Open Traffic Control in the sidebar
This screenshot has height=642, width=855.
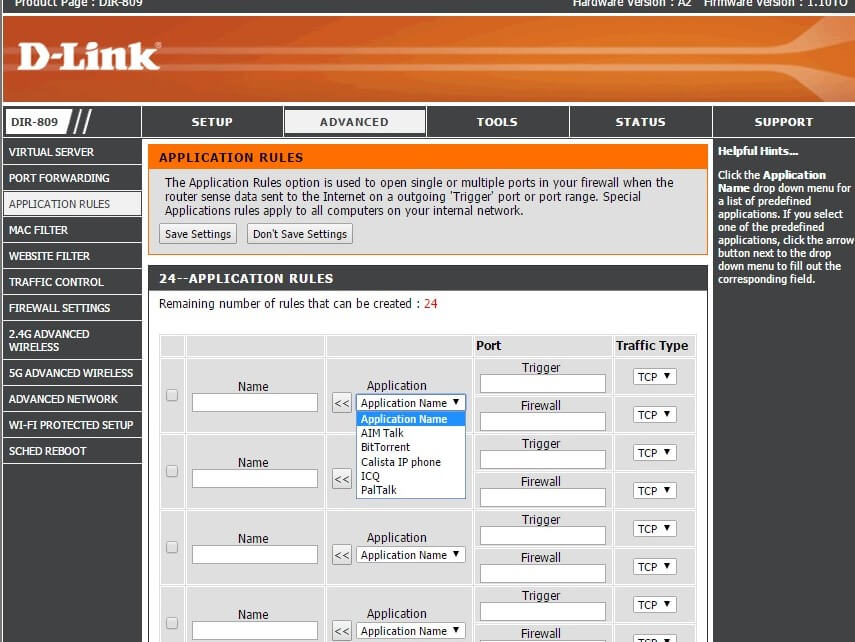pos(72,282)
